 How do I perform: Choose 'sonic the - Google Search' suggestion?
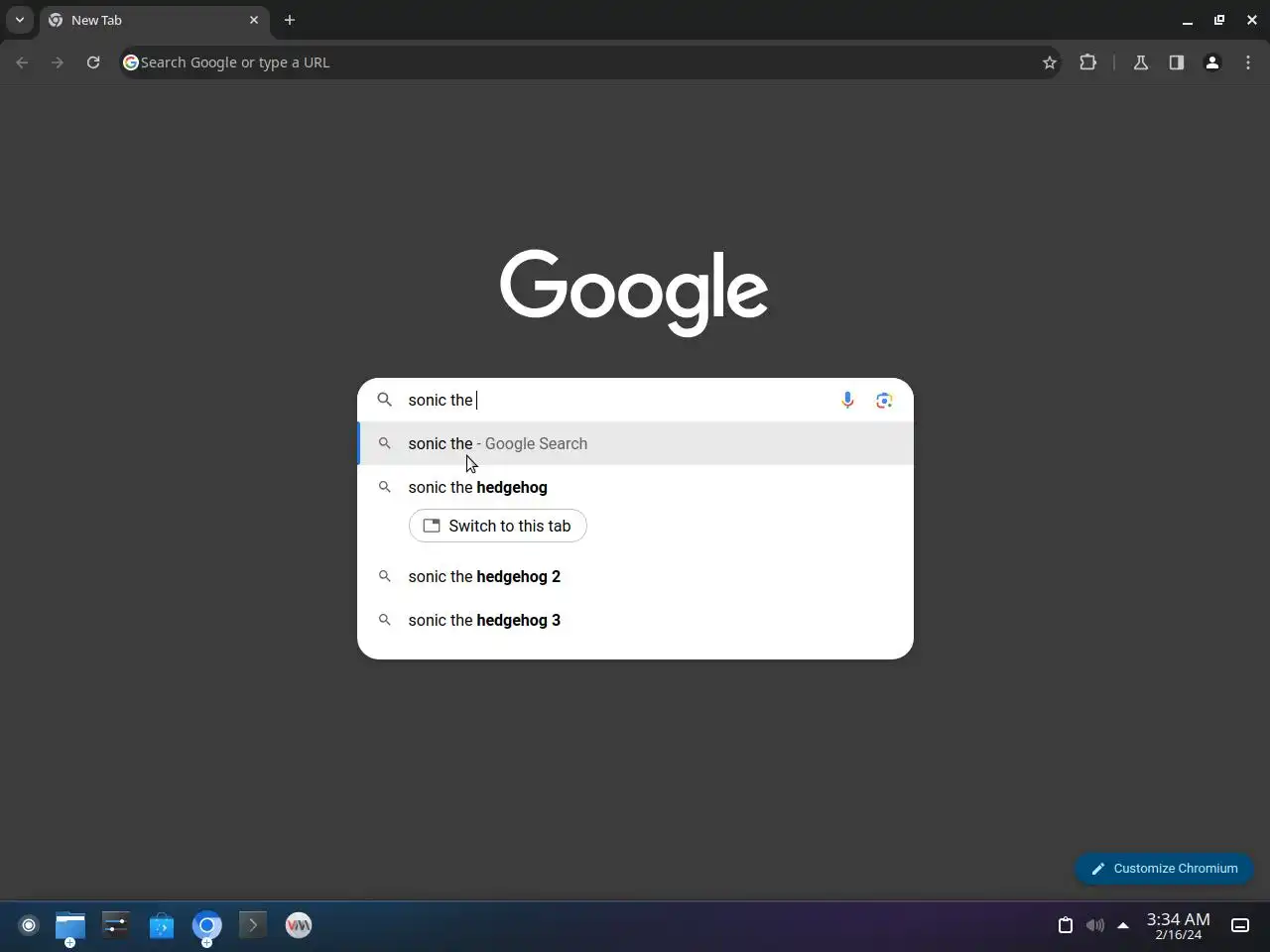click(635, 443)
